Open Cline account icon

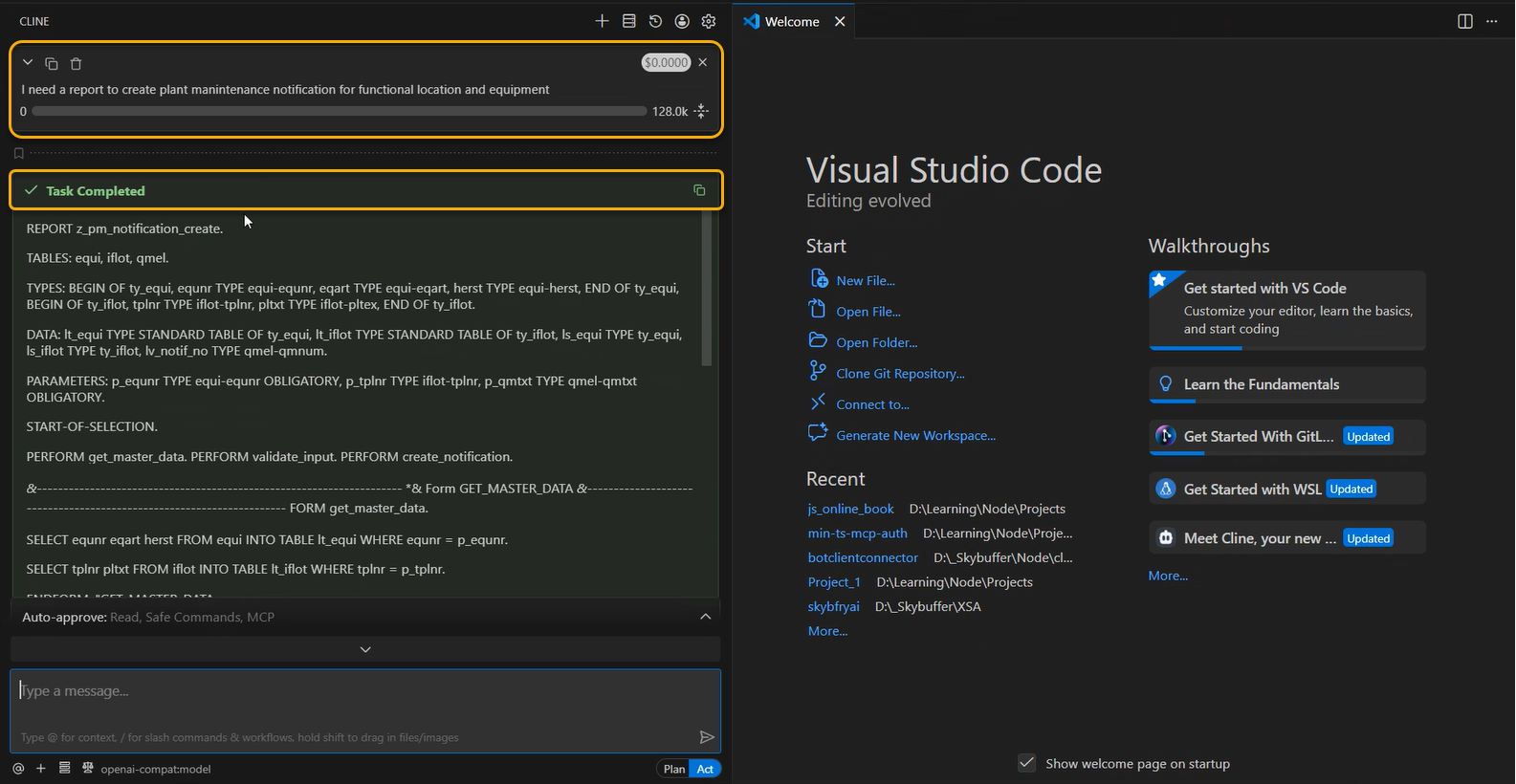[682, 21]
